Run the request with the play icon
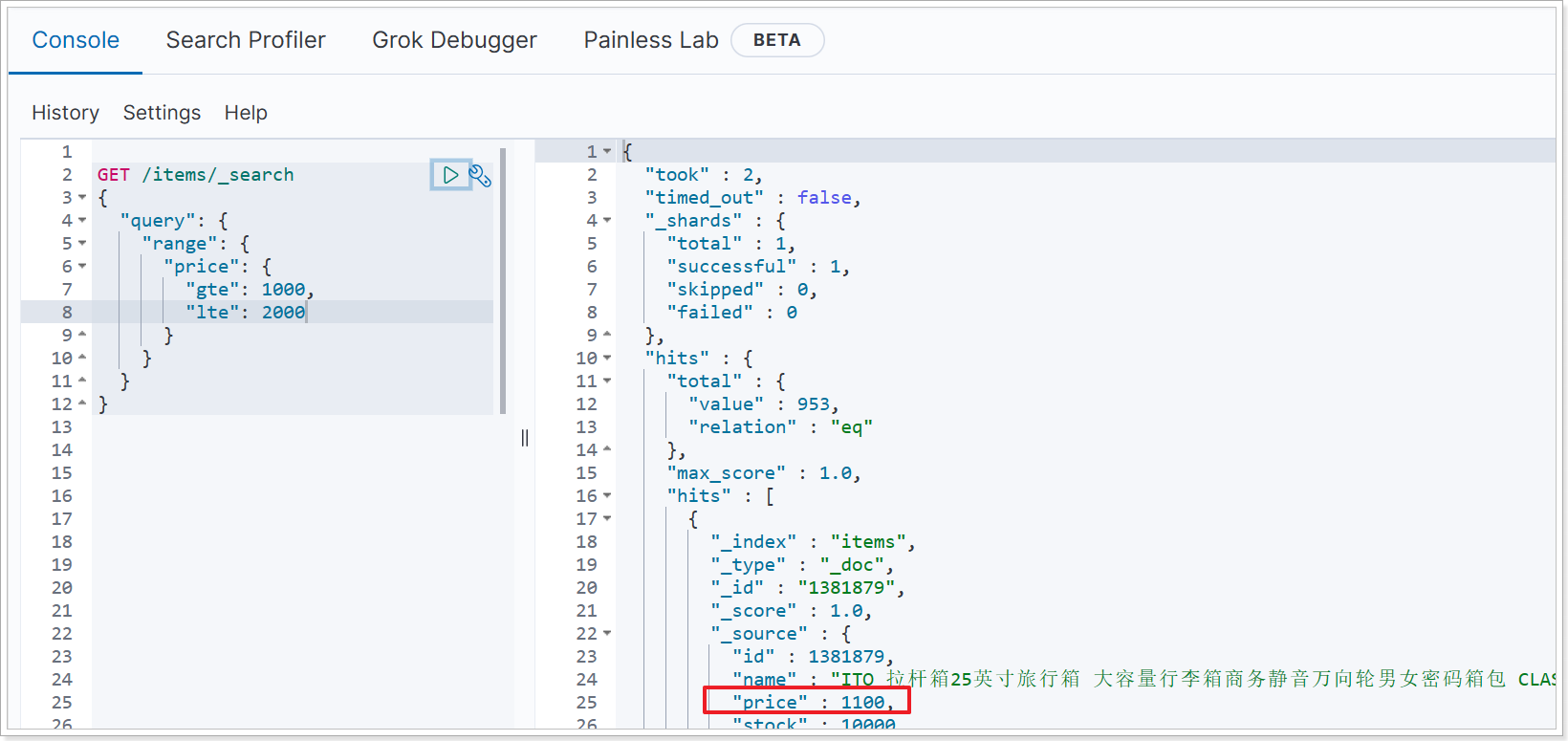Screen dimensions: 1568x741 coord(450,175)
